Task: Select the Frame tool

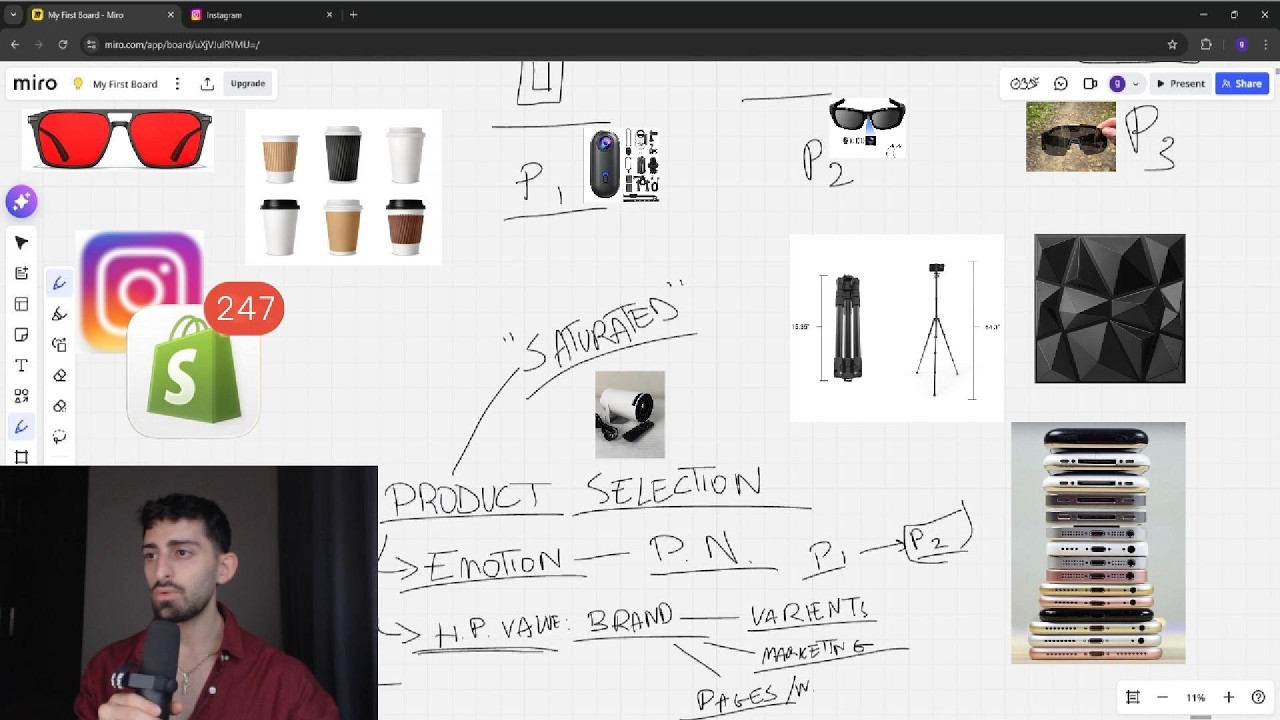Action: [x=21, y=457]
